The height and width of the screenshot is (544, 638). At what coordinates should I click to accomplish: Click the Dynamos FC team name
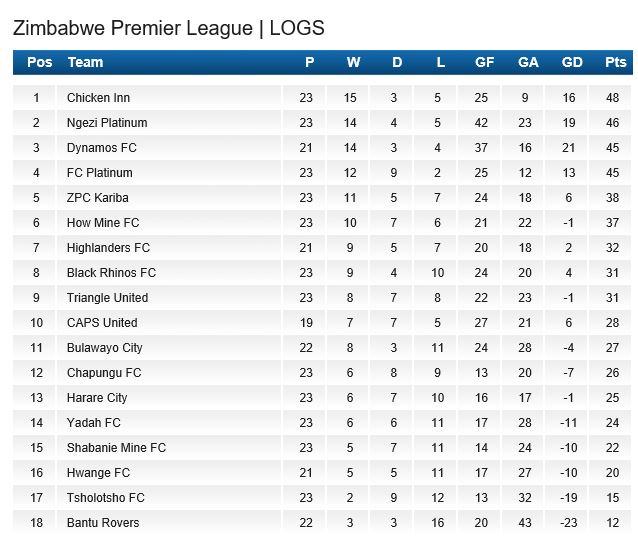[x=101, y=148]
